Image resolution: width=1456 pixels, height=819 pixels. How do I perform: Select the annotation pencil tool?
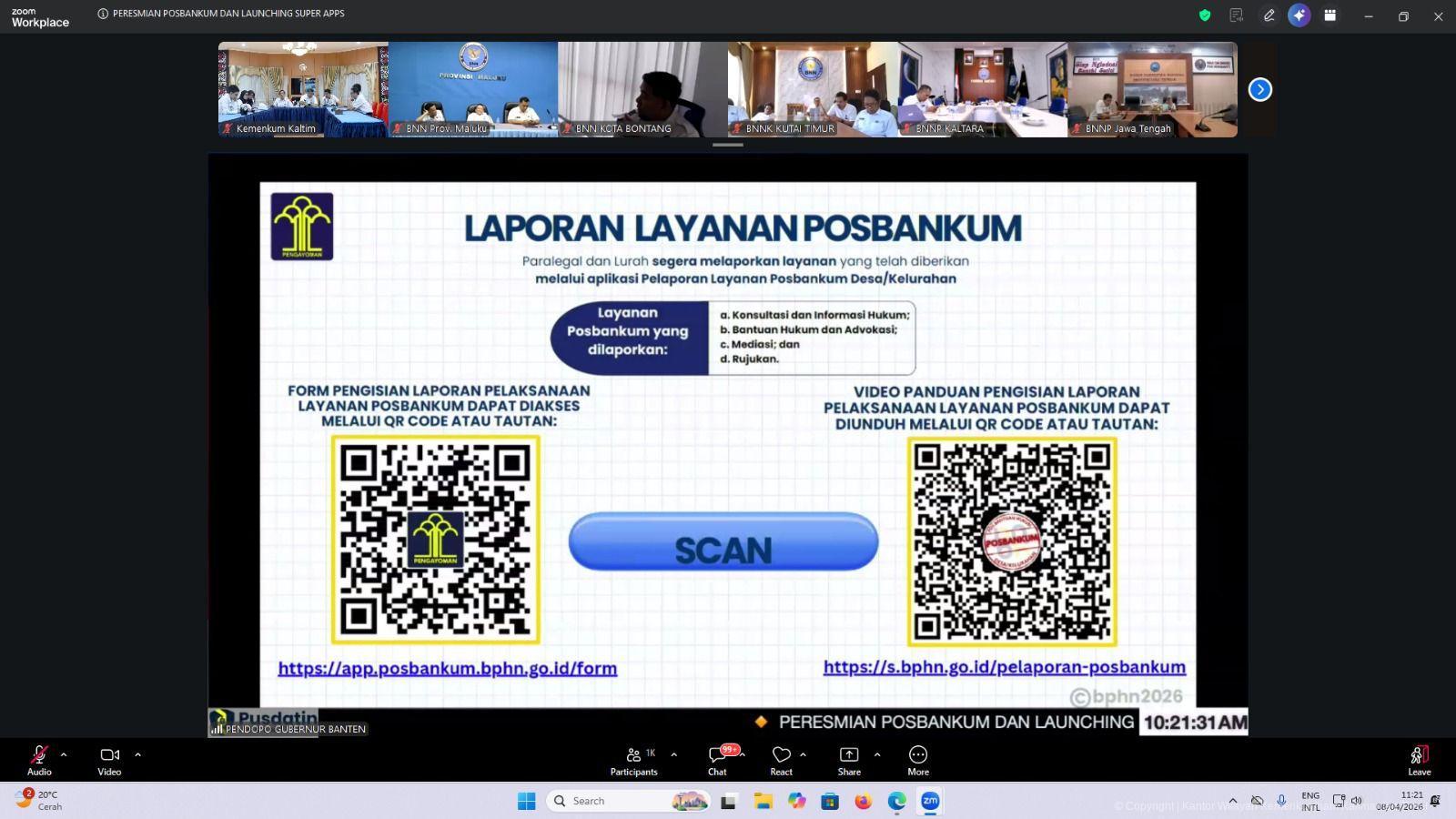pyautogui.click(x=1269, y=15)
